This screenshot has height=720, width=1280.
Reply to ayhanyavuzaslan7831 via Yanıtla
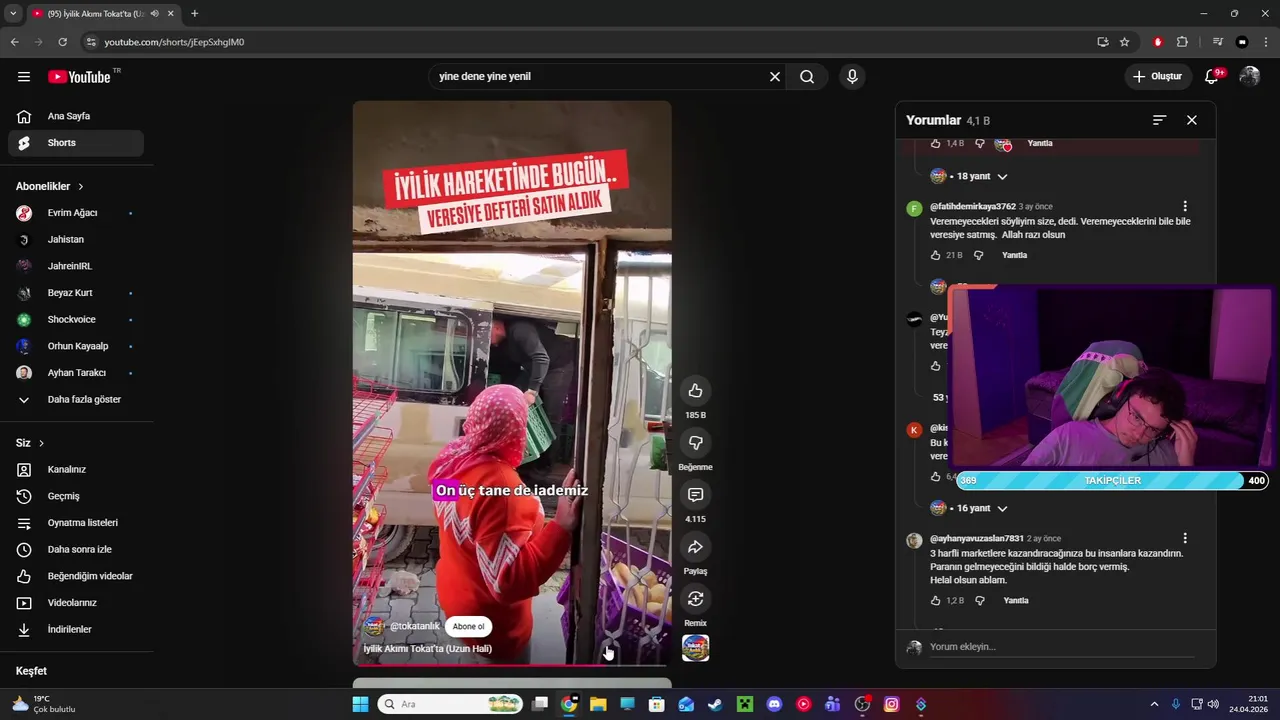coord(1015,601)
